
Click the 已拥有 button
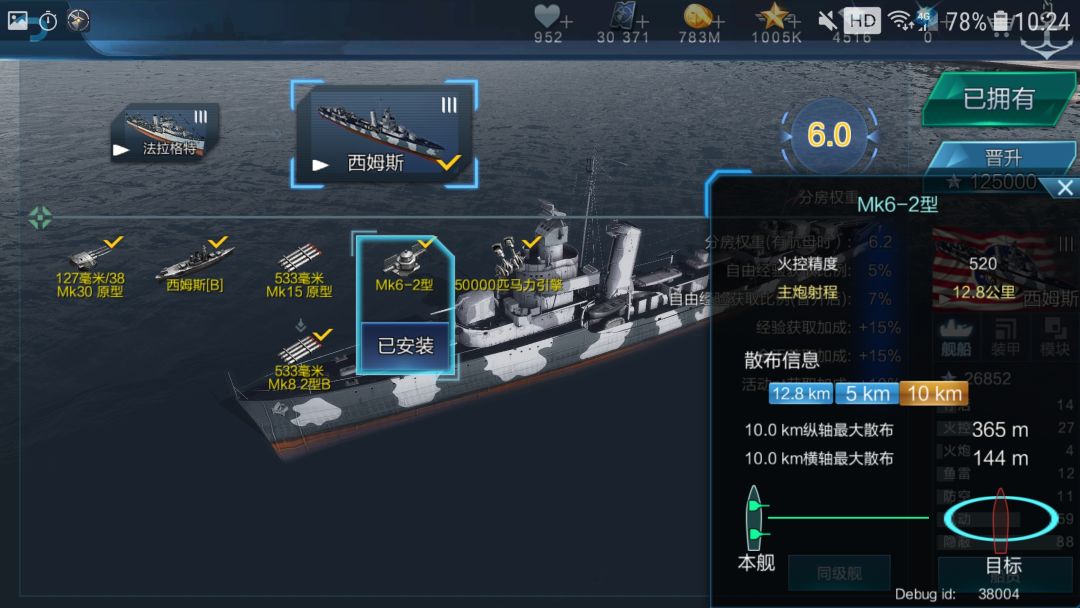[x=999, y=98]
